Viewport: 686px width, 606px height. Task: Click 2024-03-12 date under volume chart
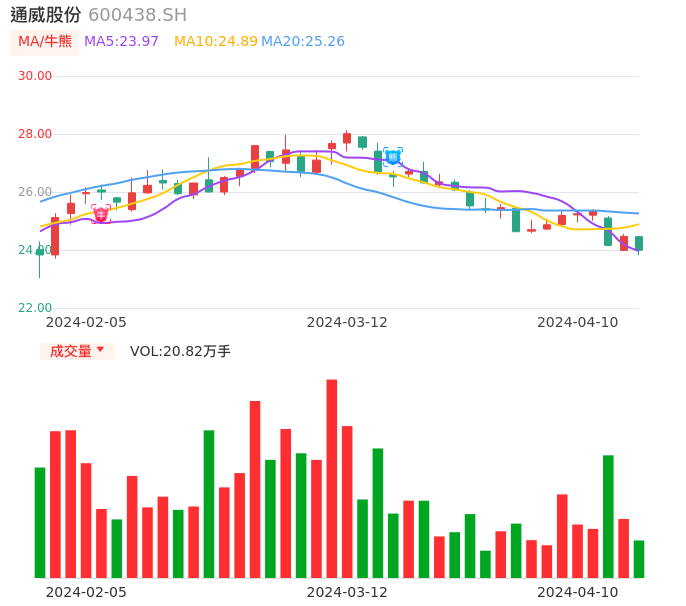[x=347, y=592]
